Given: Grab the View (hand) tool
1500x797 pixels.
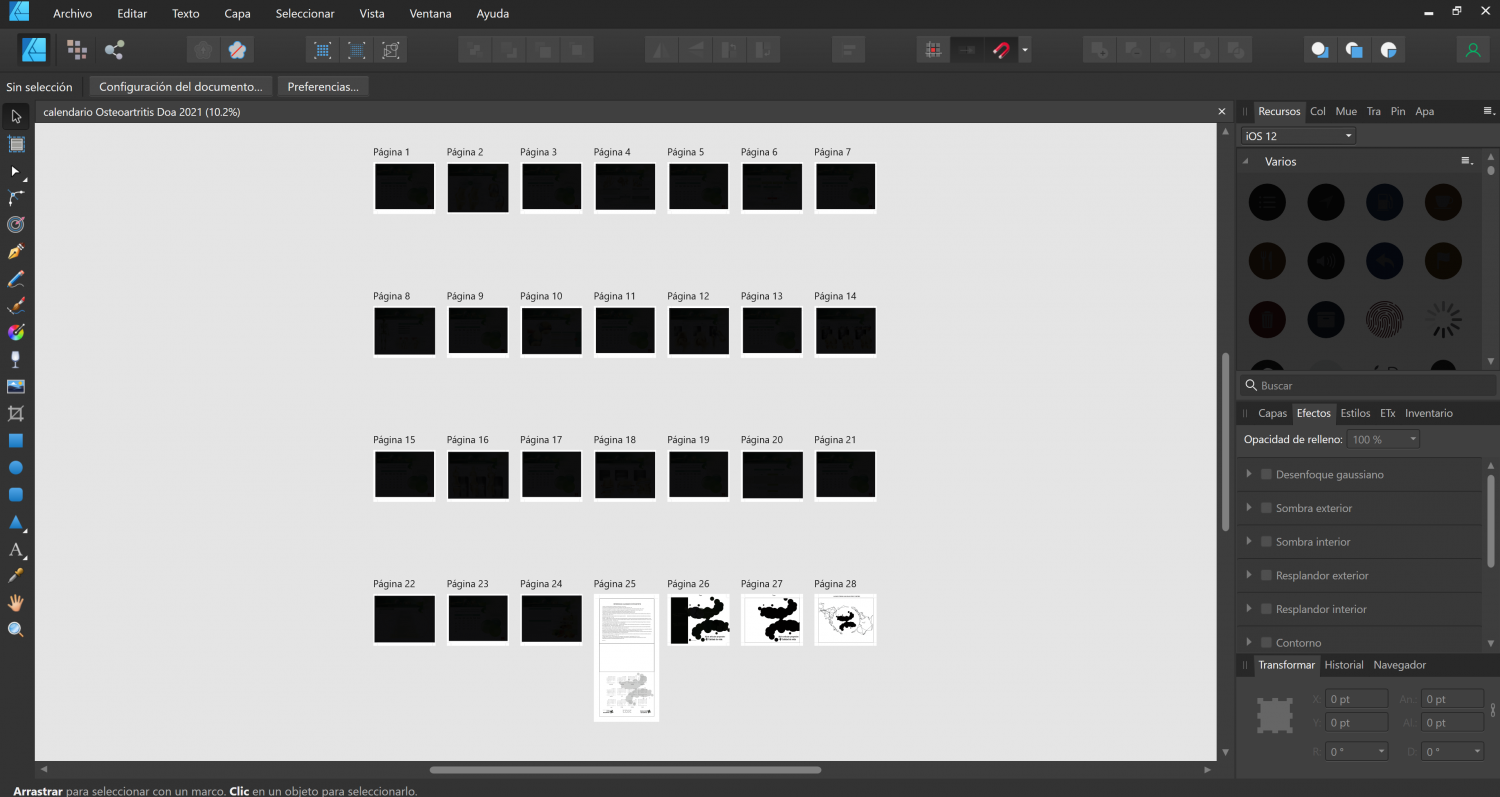Looking at the screenshot, I should [x=15, y=602].
